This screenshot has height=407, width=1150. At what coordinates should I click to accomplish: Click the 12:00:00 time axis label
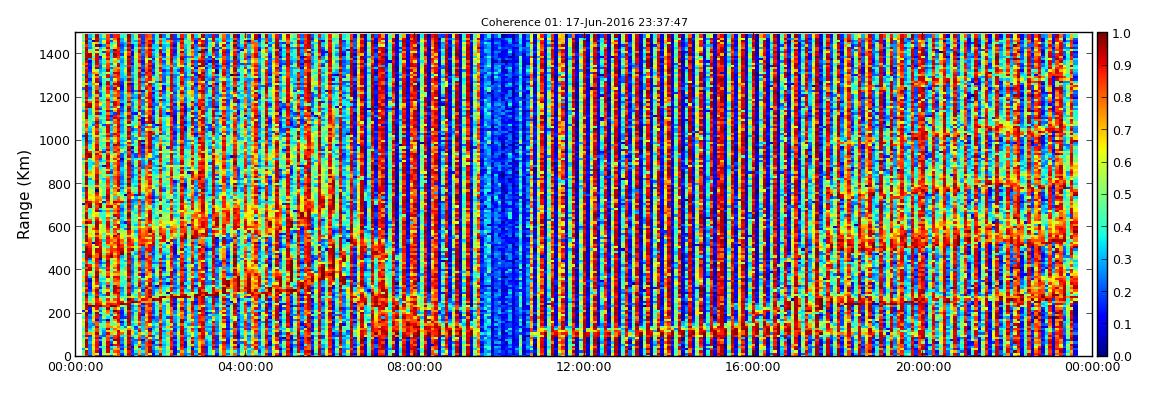click(x=584, y=367)
